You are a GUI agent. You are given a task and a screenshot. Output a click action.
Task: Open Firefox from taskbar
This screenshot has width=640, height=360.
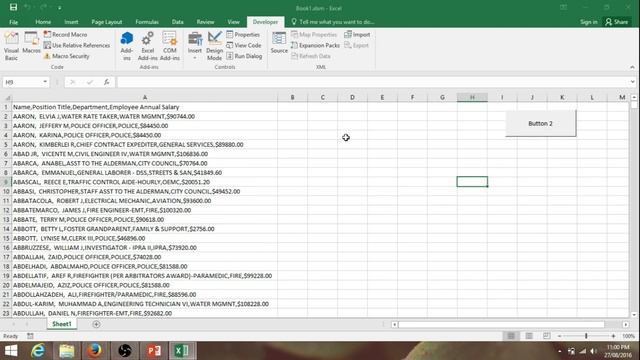95,351
